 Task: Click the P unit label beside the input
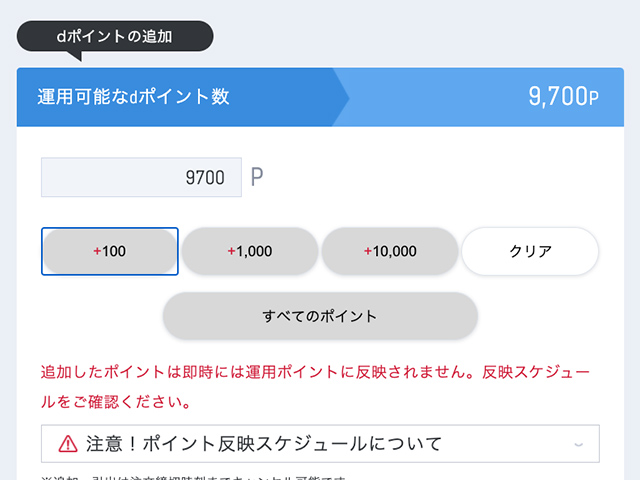257,178
